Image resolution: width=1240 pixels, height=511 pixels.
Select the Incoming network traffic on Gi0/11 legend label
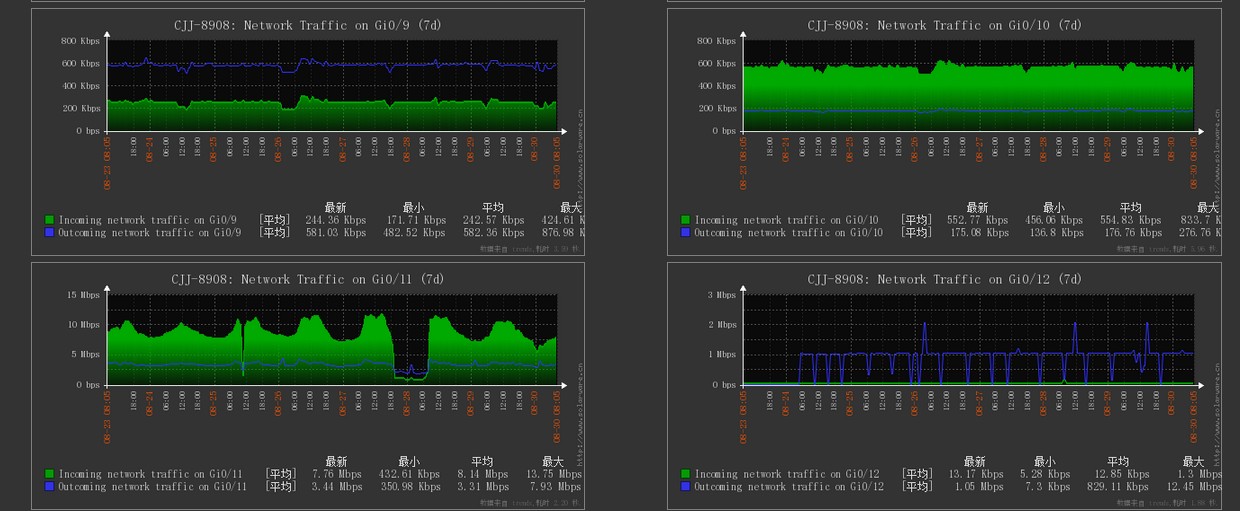(x=150, y=474)
